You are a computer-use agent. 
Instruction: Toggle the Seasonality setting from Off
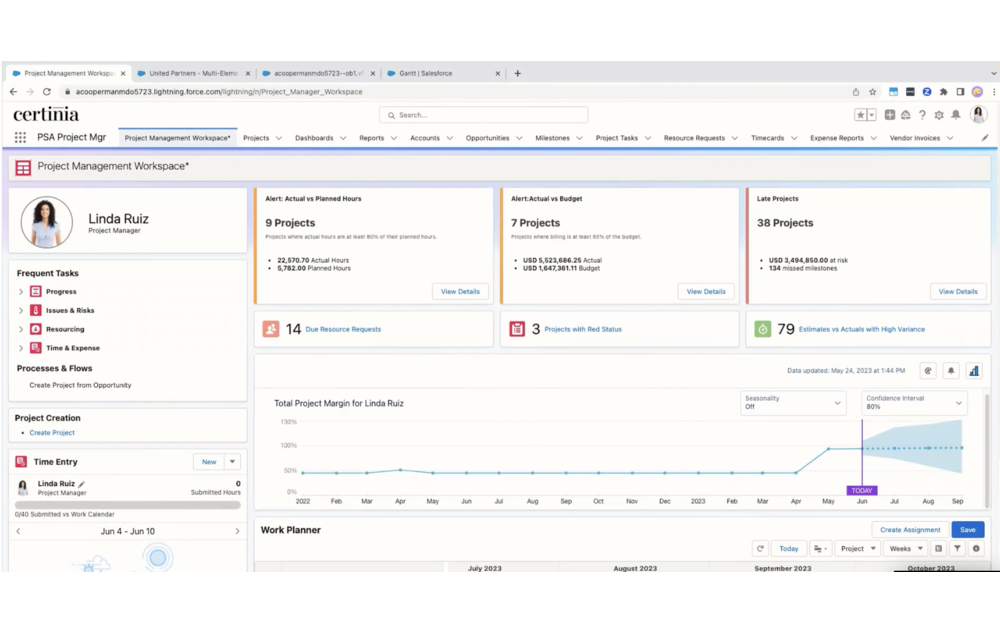pos(793,405)
